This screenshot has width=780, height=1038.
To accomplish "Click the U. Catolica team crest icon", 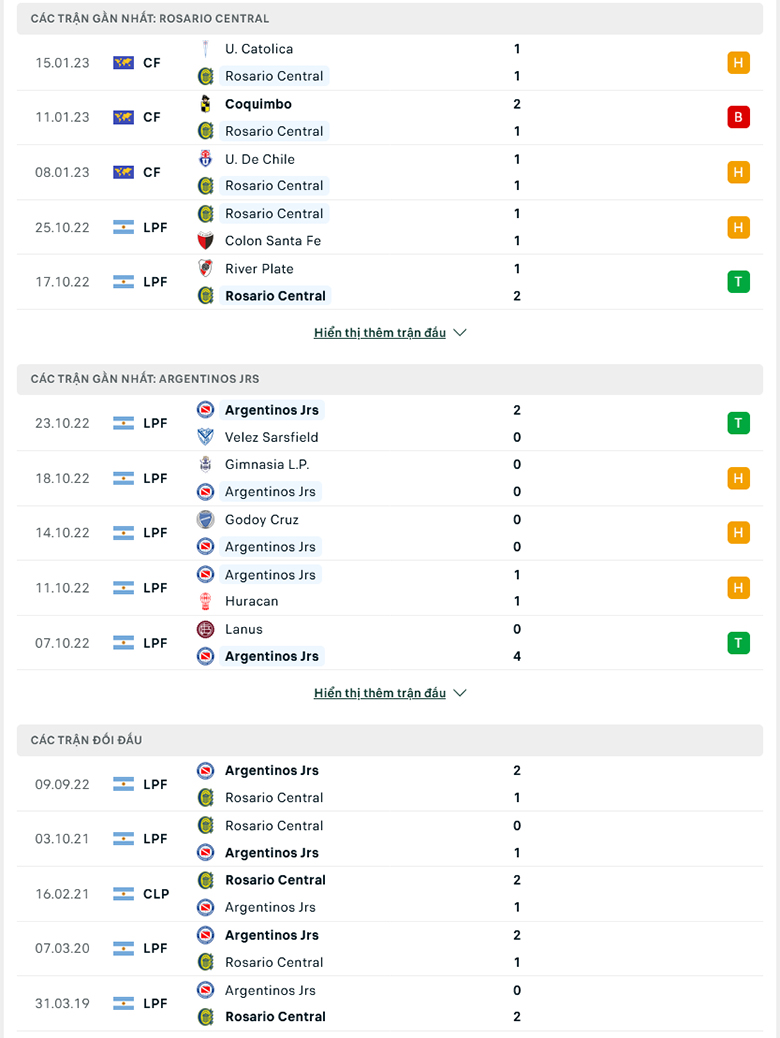I will pos(206,49).
